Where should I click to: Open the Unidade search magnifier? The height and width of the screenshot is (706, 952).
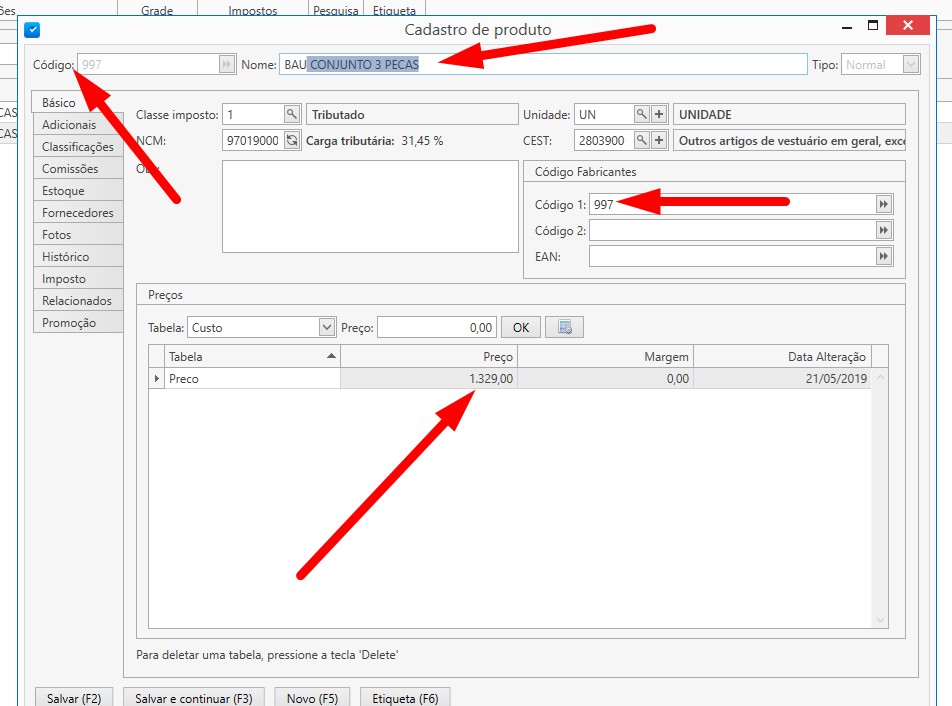click(642, 115)
